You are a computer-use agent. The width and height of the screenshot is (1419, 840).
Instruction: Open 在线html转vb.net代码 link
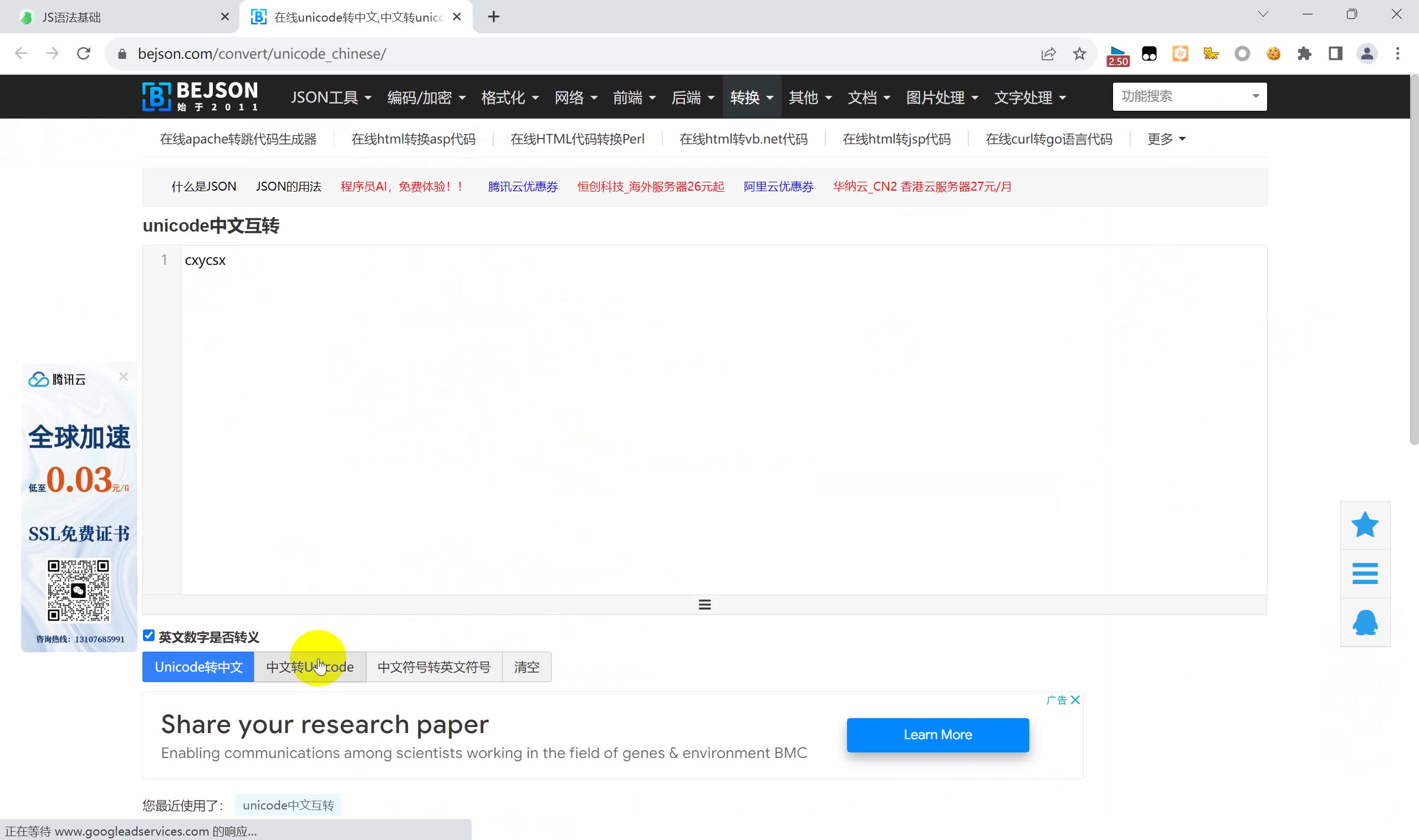tap(743, 139)
